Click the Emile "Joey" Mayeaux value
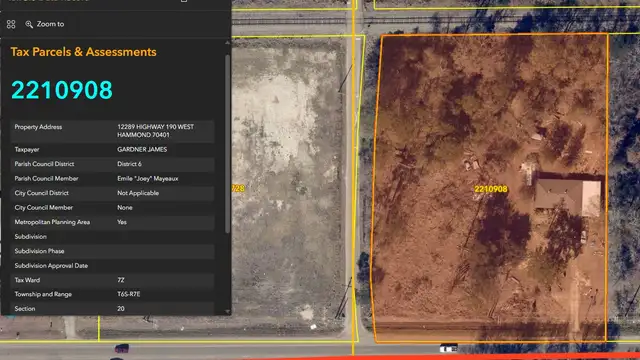The width and height of the screenshot is (640, 360). [x=148, y=178]
